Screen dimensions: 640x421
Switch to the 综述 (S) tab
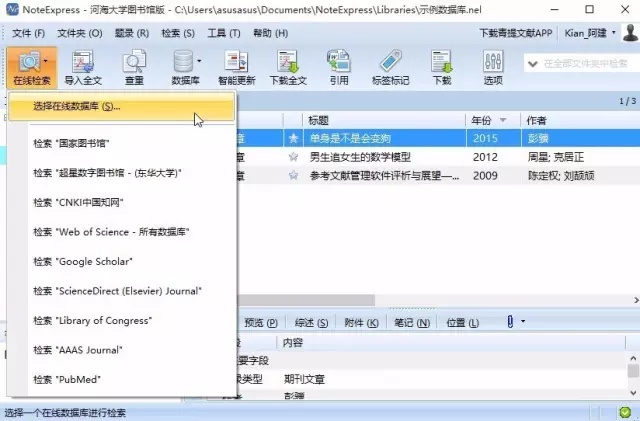pyautogui.click(x=311, y=323)
